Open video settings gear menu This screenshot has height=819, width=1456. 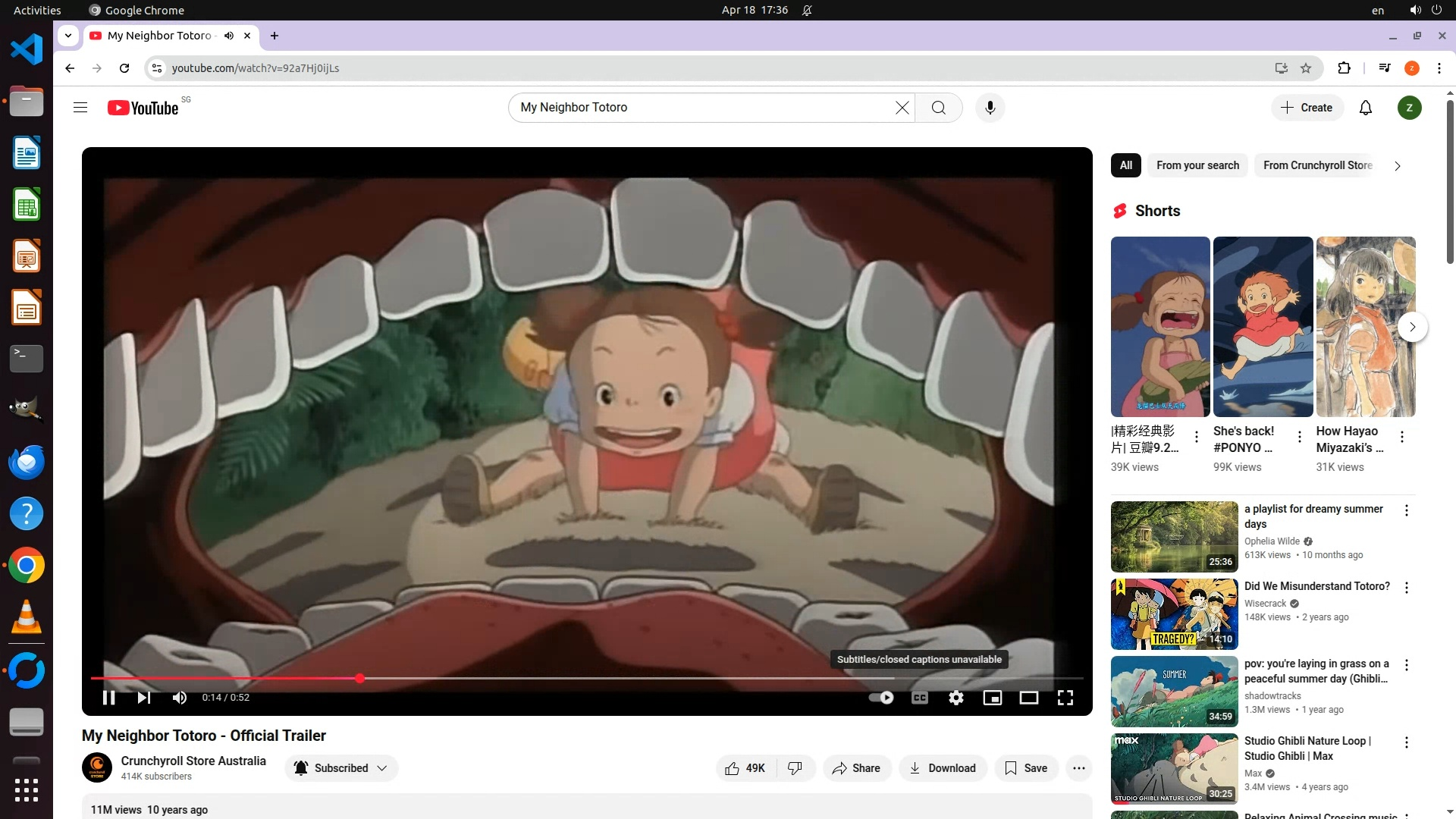click(955, 698)
